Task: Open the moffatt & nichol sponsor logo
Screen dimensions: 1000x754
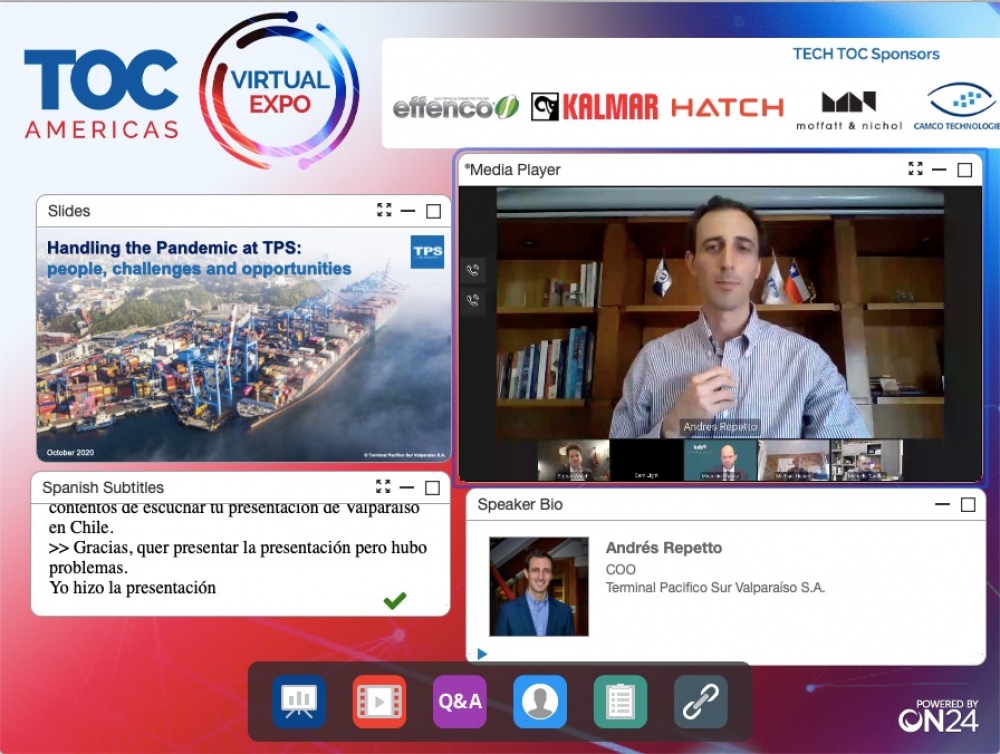Action: coord(849,110)
